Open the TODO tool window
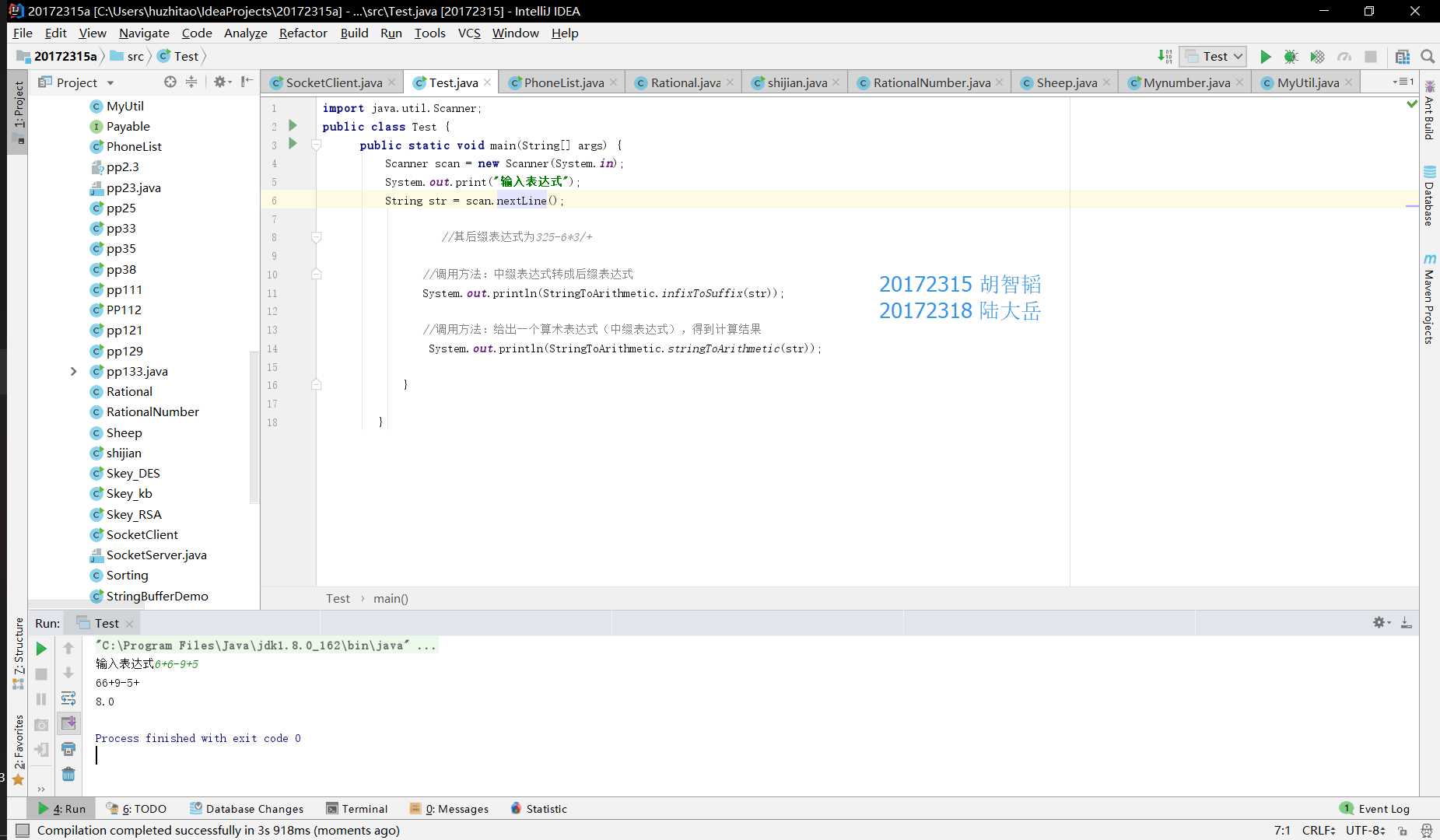This screenshot has height=840, width=1440. tap(137, 809)
